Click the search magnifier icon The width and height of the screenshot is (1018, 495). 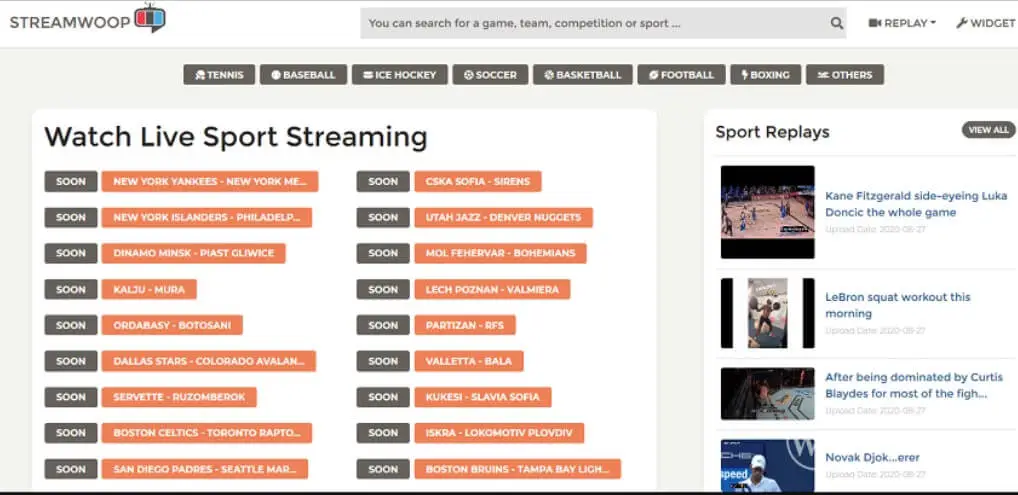pos(836,24)
